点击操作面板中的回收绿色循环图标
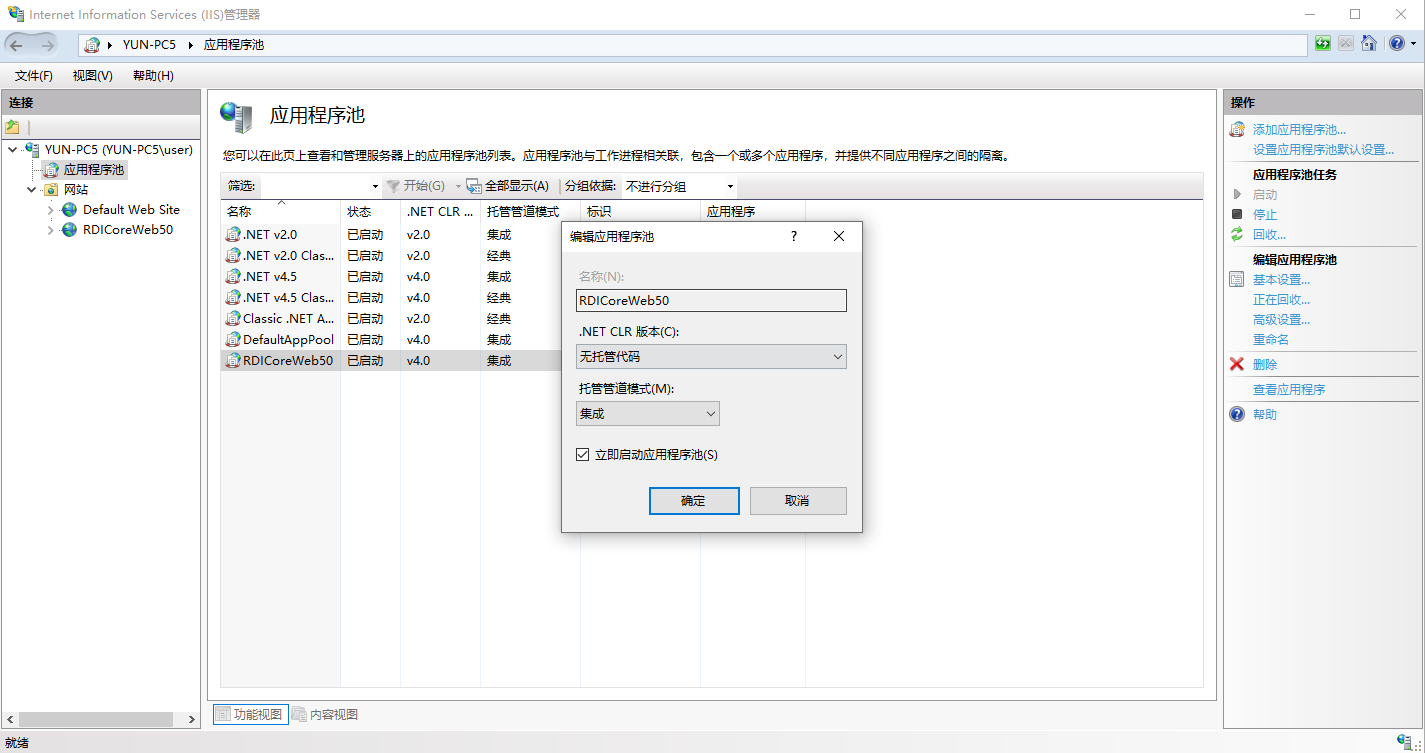Screen dimensions: 1425x753 (1235, 234)
